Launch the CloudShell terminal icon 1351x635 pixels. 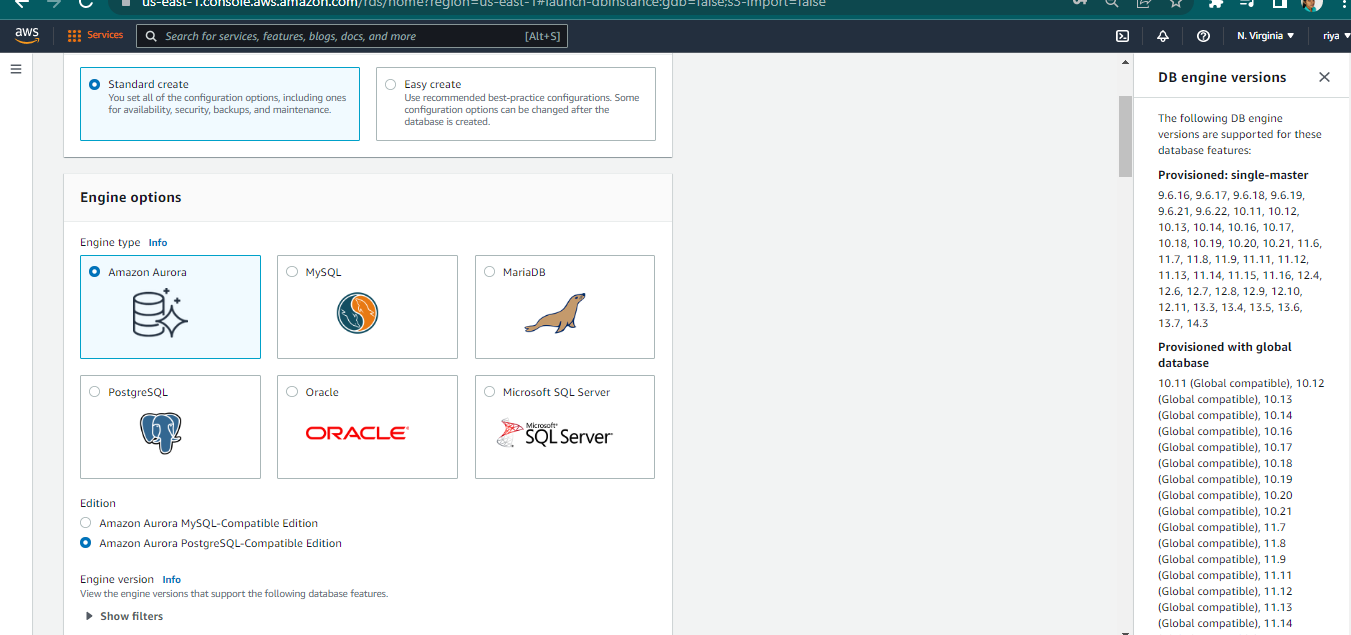[1122, 36]
